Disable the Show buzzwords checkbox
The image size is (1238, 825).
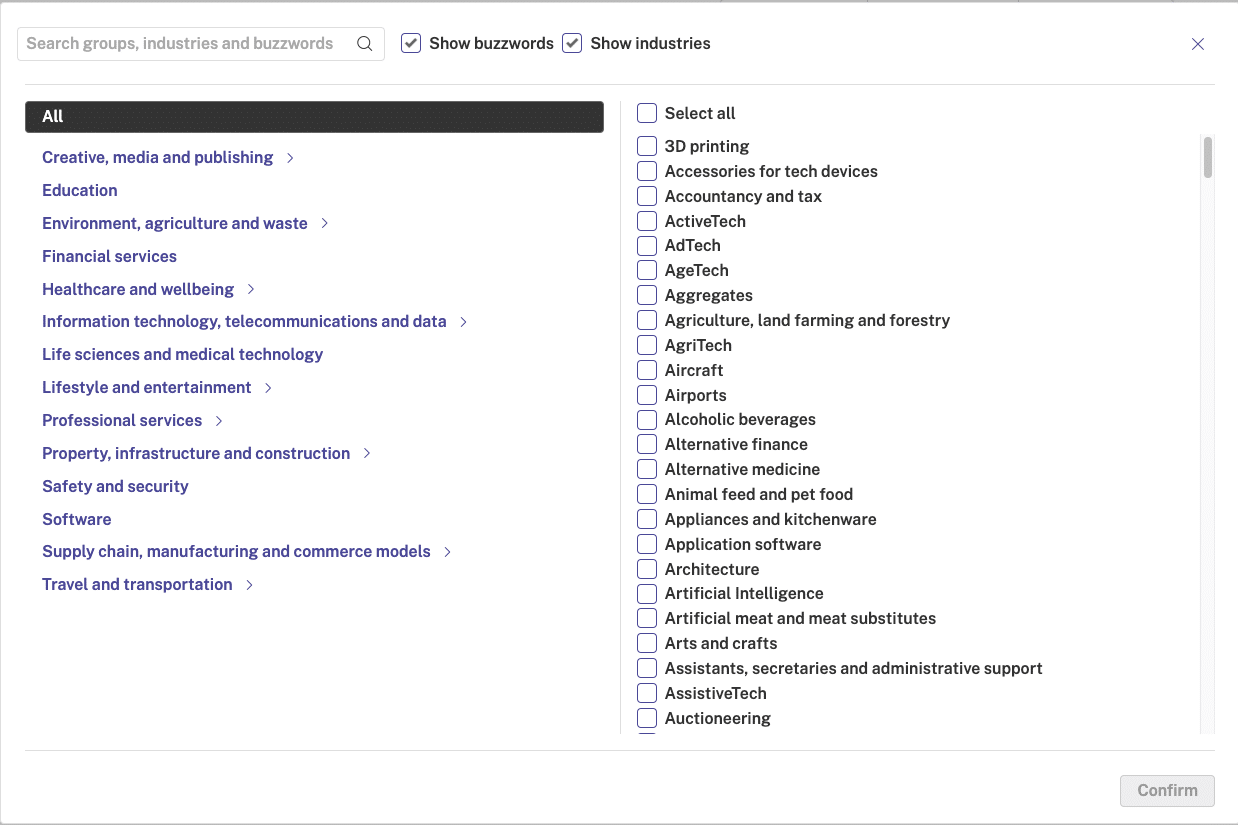click(410, 43)
